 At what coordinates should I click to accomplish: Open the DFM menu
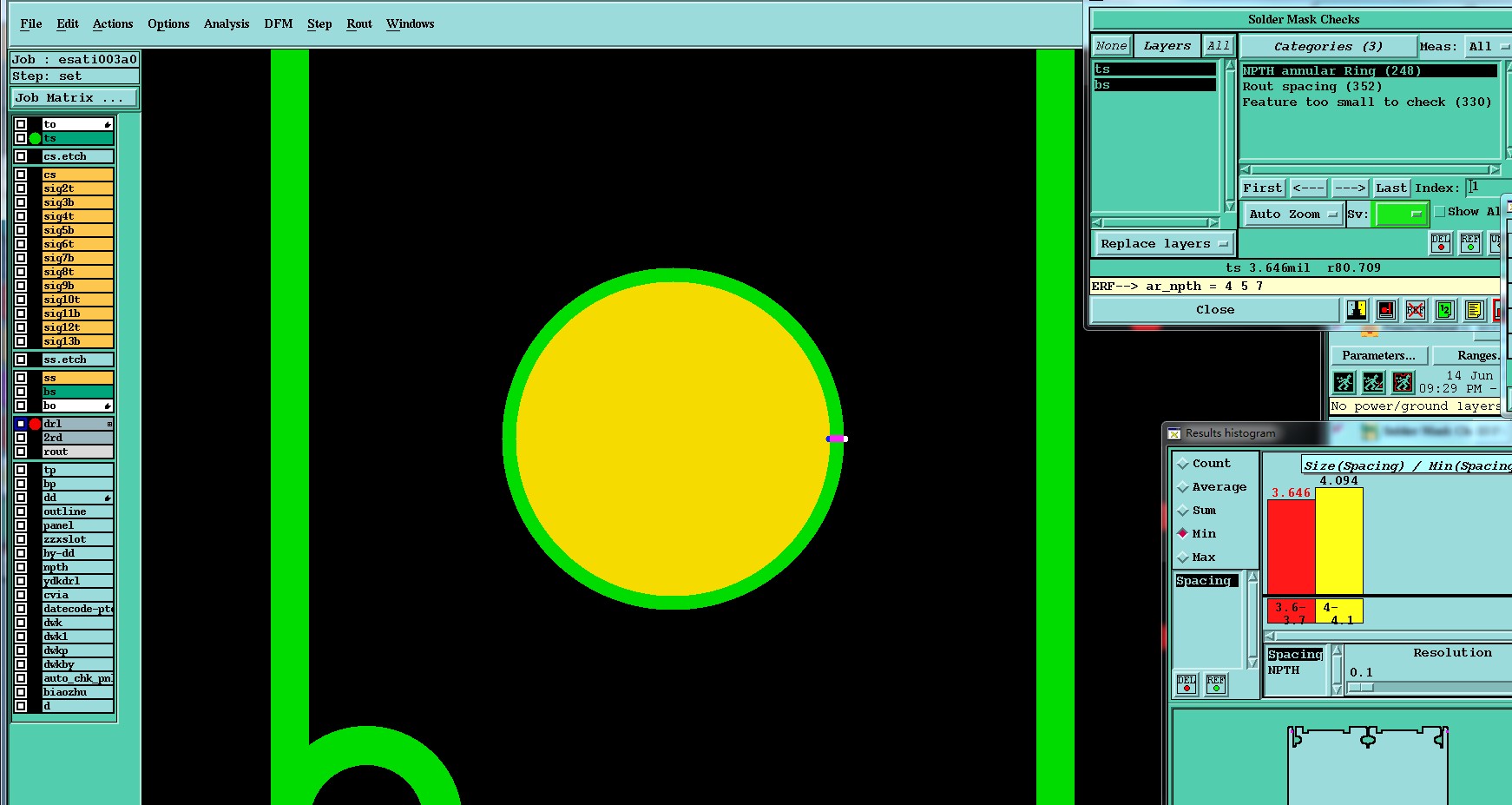[x=279, y=24]
